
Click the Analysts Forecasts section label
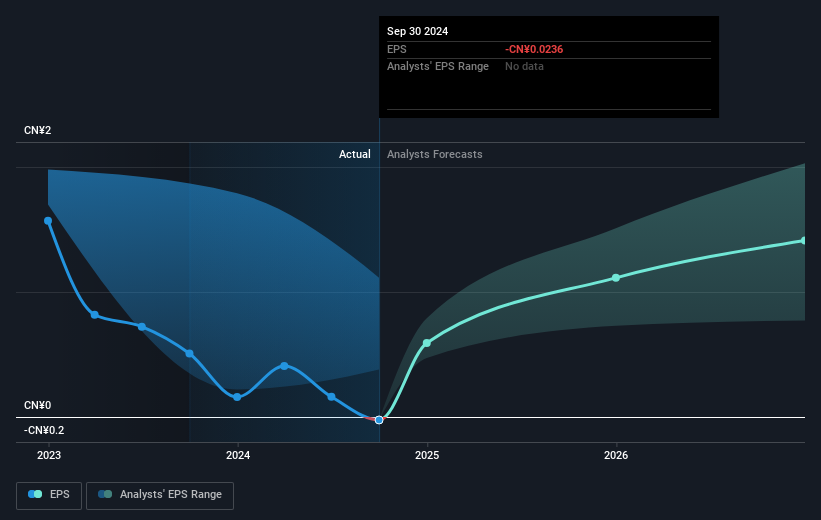click(435, 154)
